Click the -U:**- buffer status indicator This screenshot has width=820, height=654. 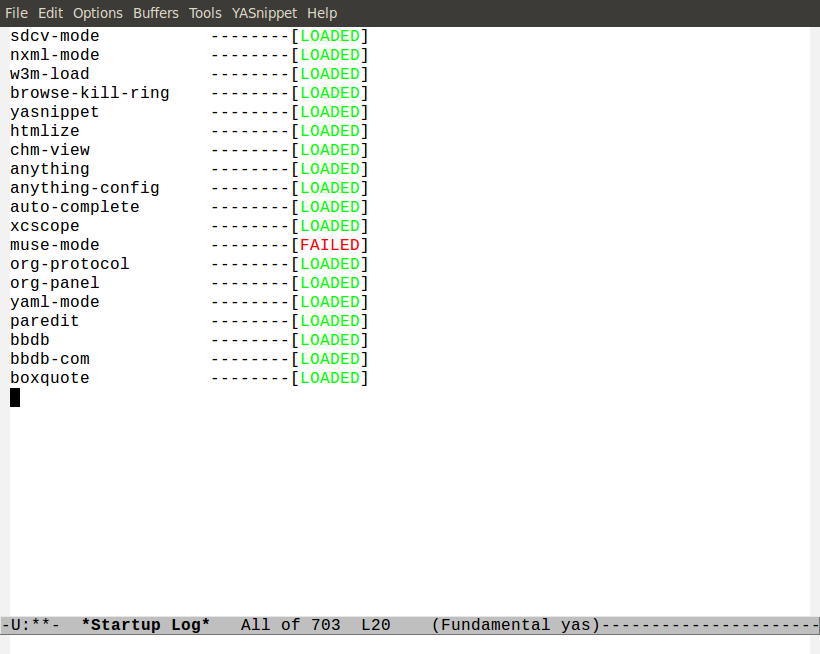(30, 625)
